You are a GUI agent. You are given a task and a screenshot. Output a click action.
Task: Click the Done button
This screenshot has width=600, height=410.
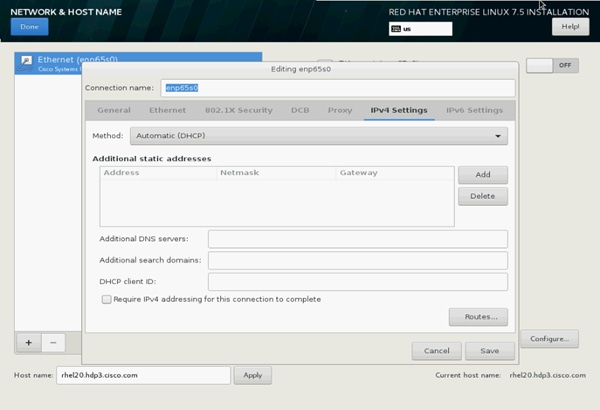point(29,27)
